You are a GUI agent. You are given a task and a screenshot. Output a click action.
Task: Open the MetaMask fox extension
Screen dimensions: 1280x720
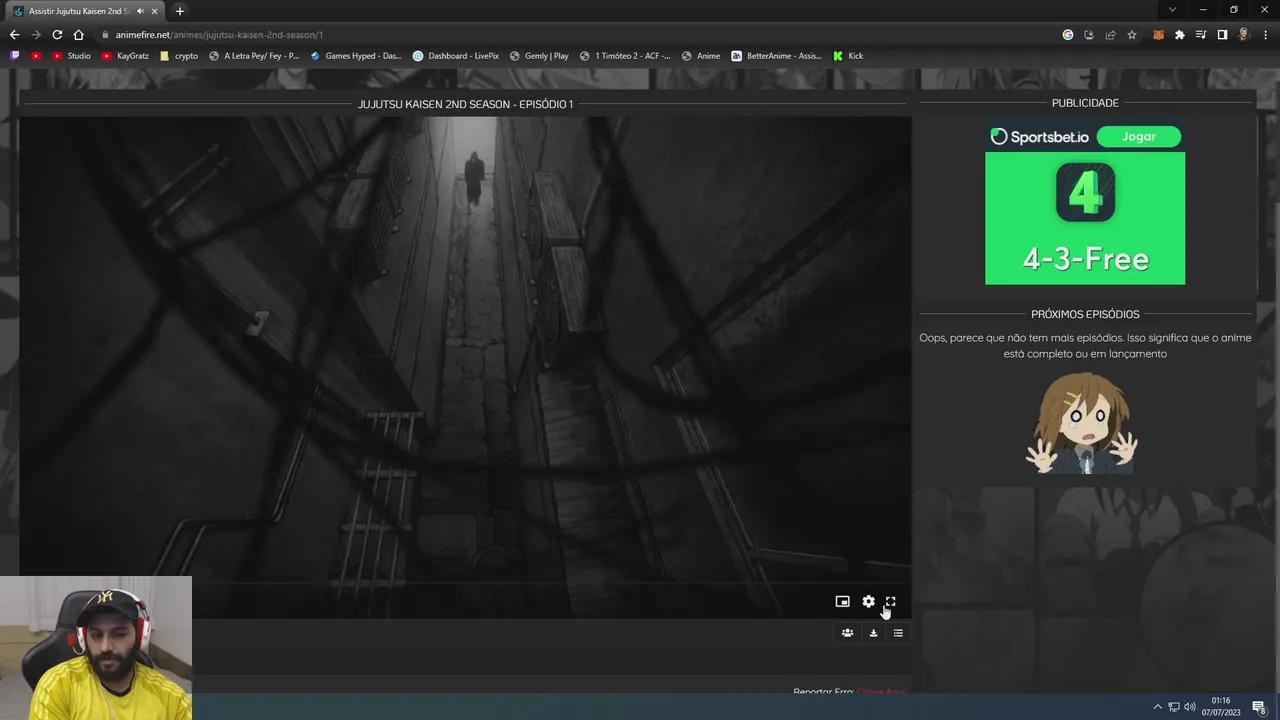click(1158, 35)
